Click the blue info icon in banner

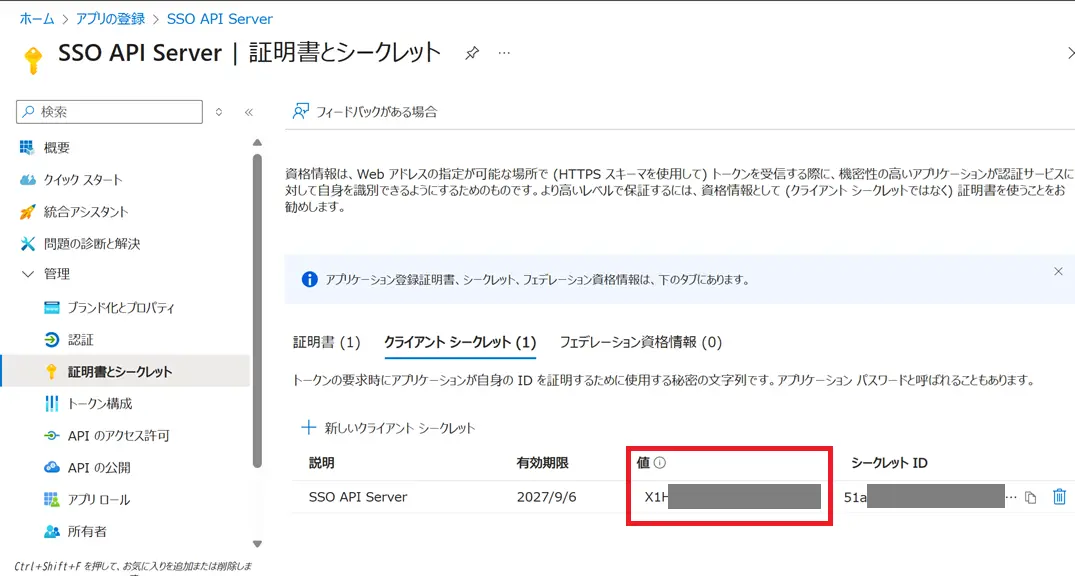pyautogui.click(x=310, y=280)
